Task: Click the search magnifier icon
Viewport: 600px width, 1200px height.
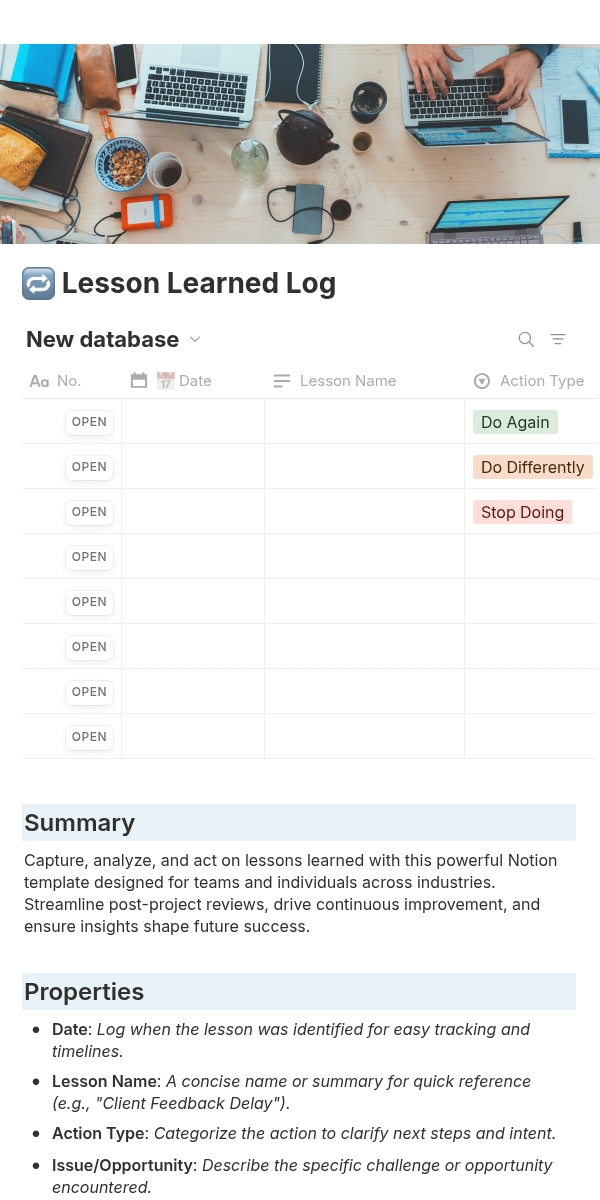Action: click(x=526, y=339)
